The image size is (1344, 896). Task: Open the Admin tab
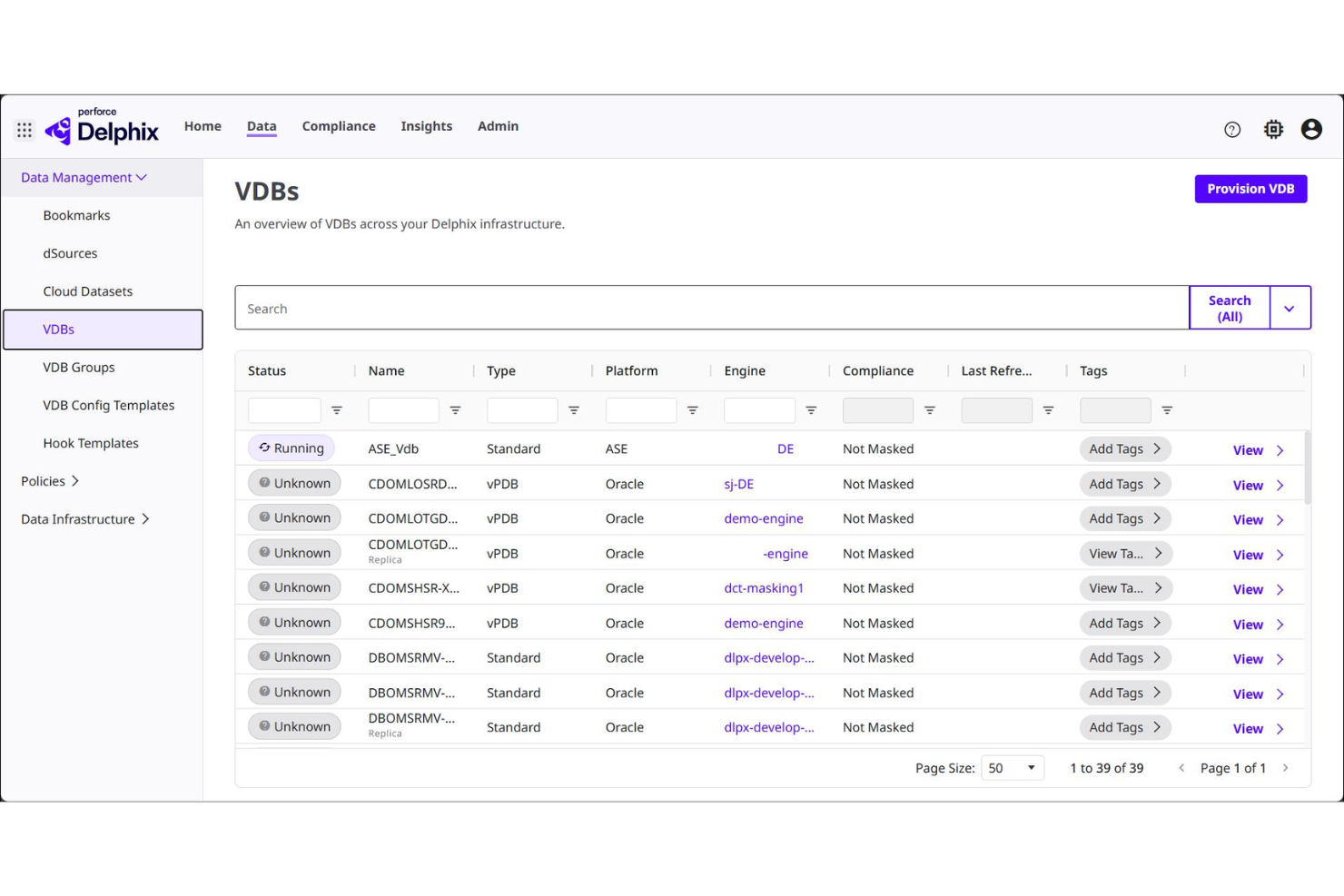(x=499, y=126)
